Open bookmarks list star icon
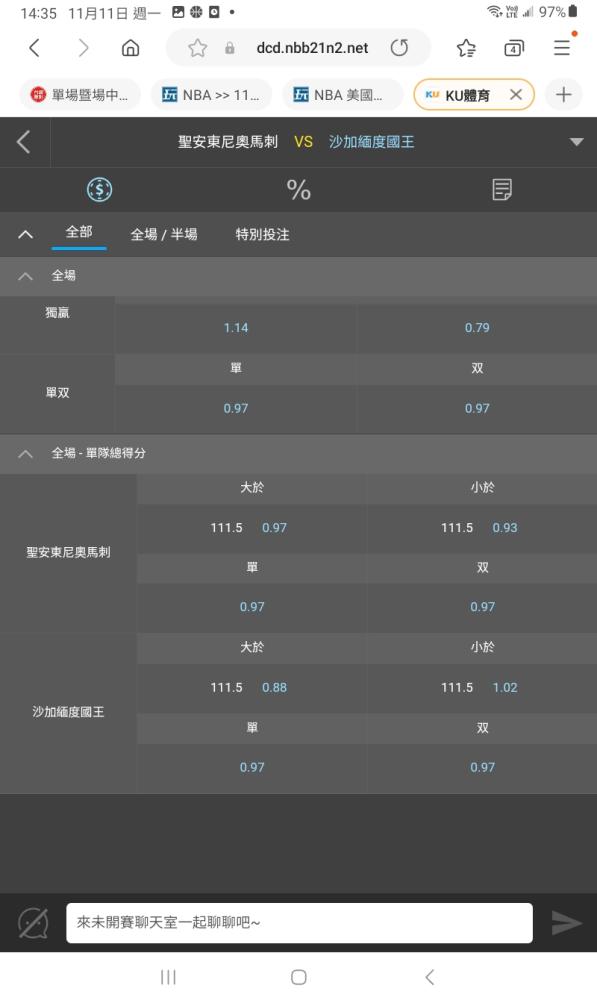Image resolution: width=597 pixels, height=1000 pixels. (466, 48)
